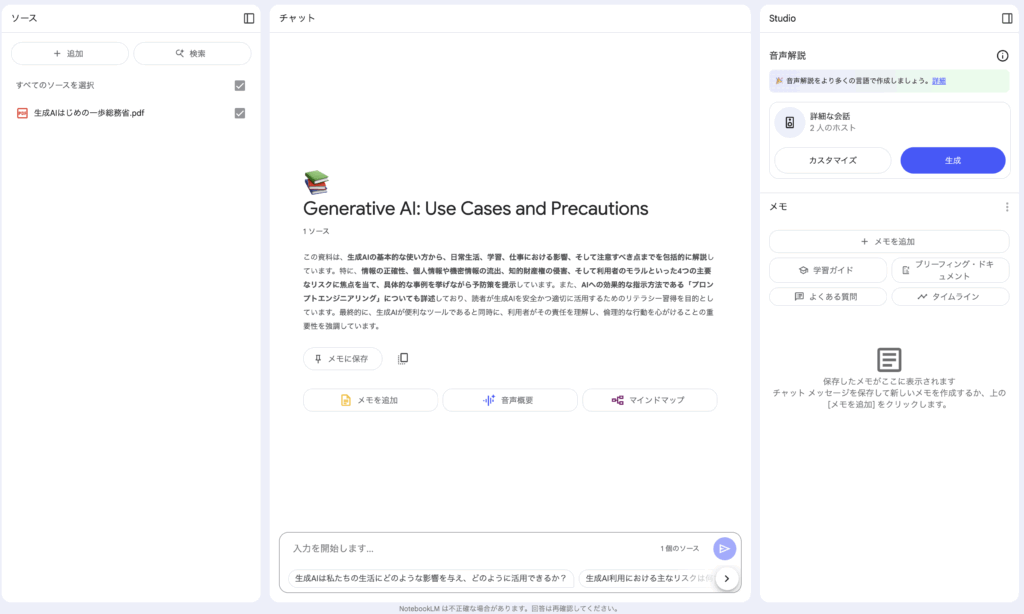Open the memo section three-dot menu
This screenshot has width=1024, height=614.
click(x=1007, y=207)
